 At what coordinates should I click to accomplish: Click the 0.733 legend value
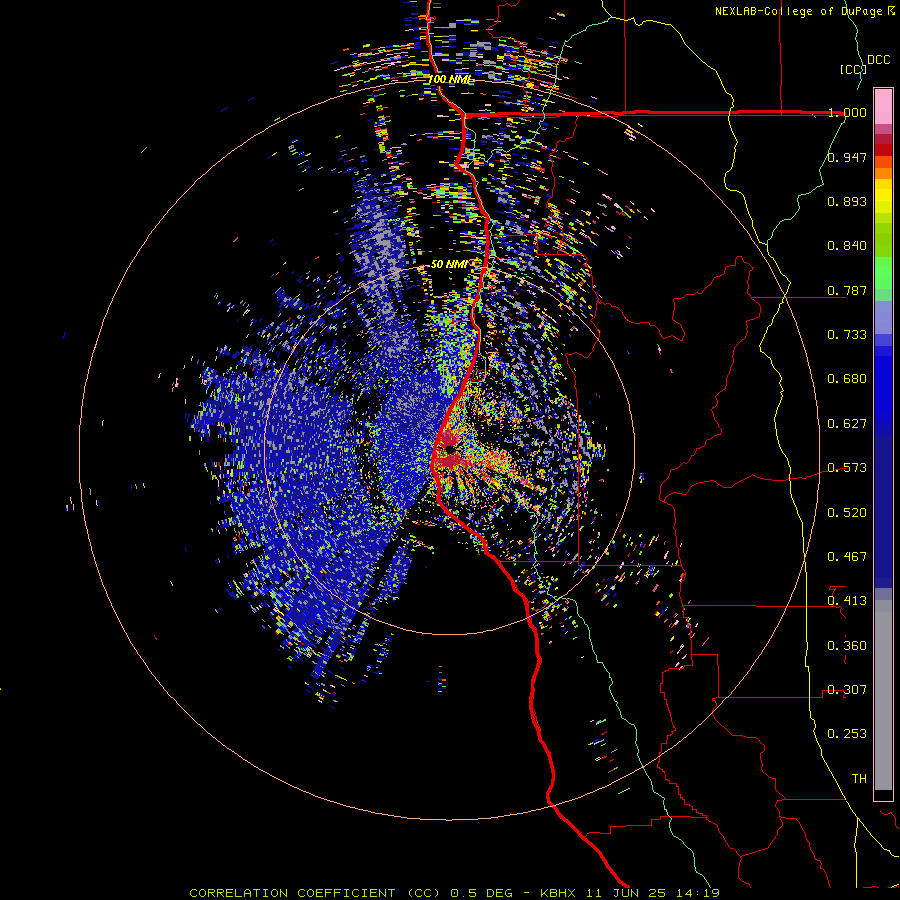(x=847, y=335)
